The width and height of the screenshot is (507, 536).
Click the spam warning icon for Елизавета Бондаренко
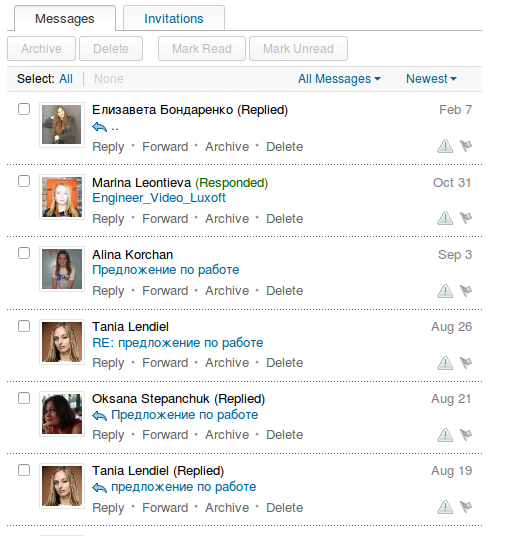445,146
